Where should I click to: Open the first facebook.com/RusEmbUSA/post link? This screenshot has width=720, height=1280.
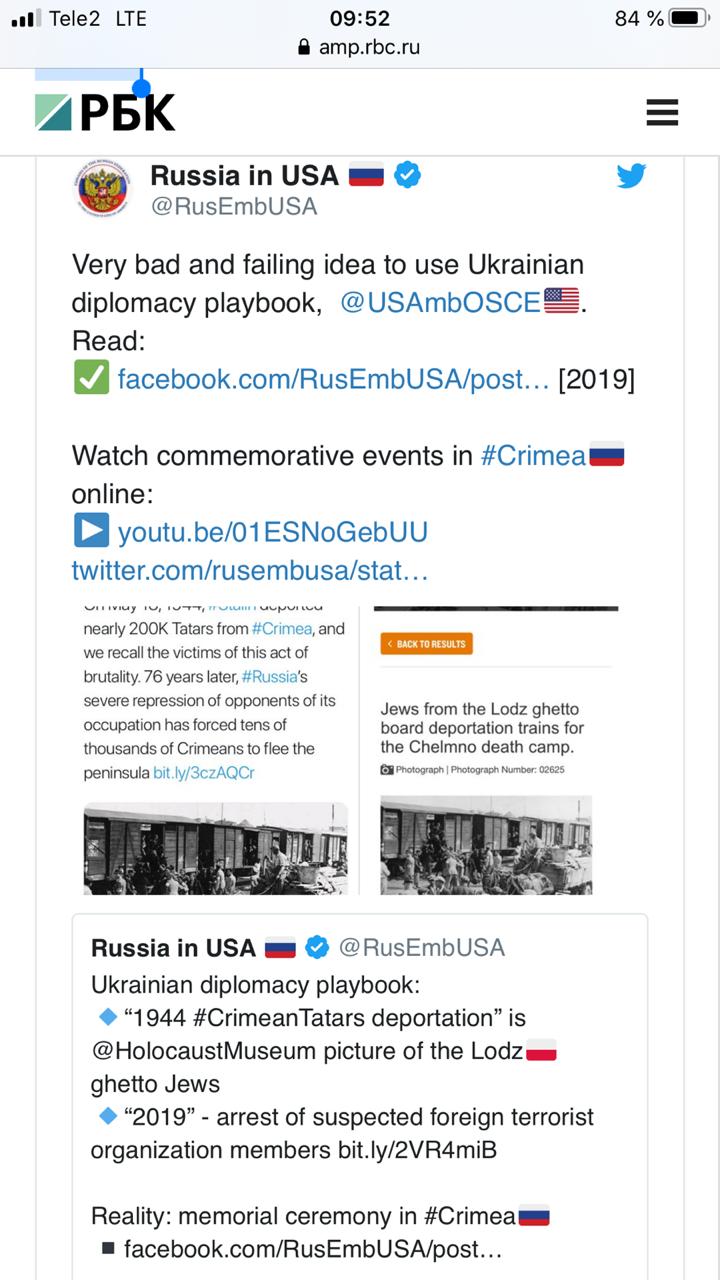(333, 380)
